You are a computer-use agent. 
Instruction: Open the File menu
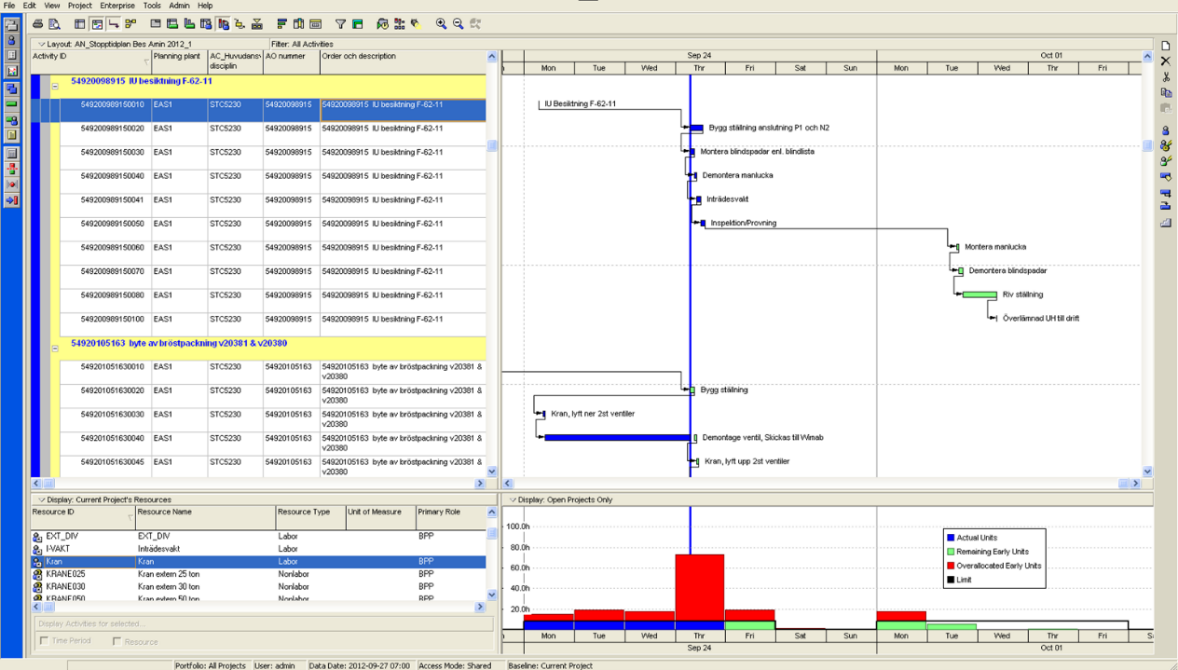click(x=10, y=5)
